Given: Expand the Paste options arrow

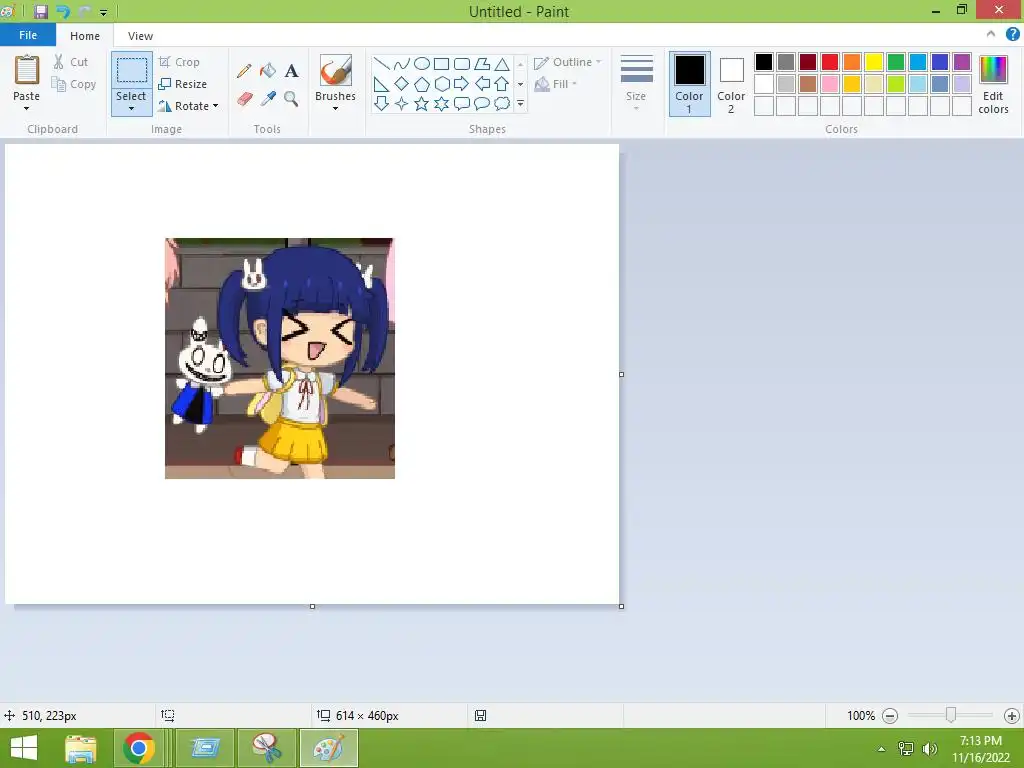Looking at the screenshot, I should point(27,108).
